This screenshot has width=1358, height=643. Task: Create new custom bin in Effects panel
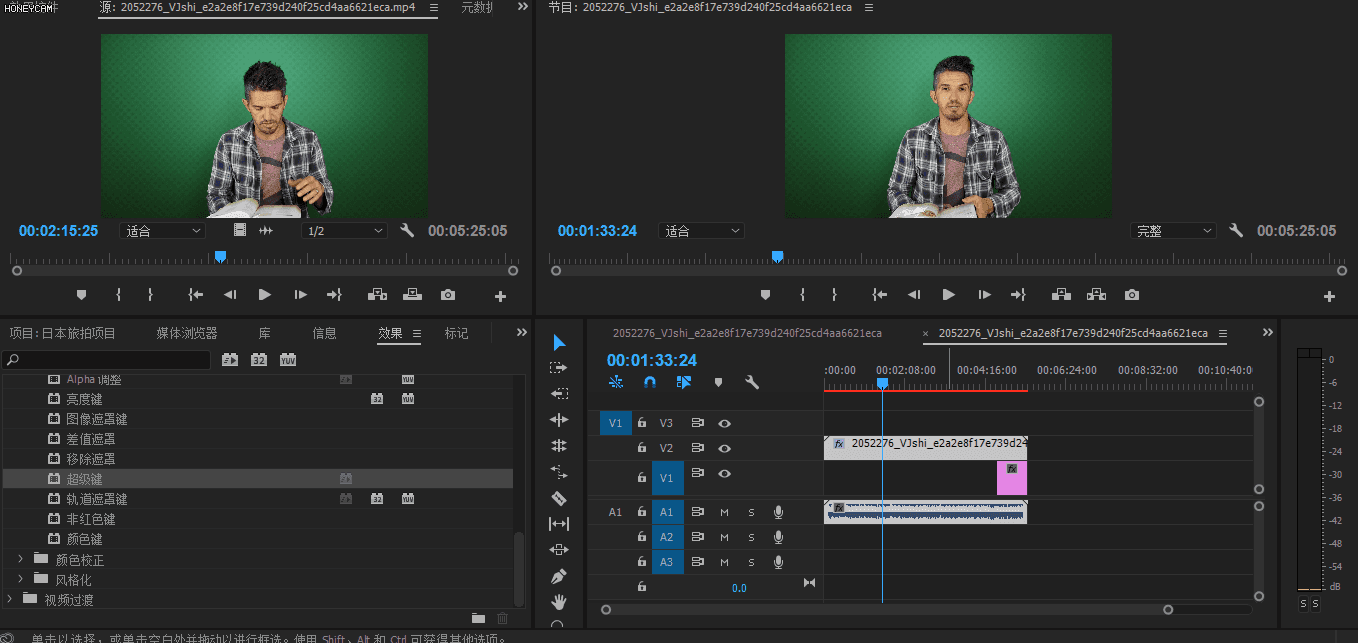(x=478, y=619)
